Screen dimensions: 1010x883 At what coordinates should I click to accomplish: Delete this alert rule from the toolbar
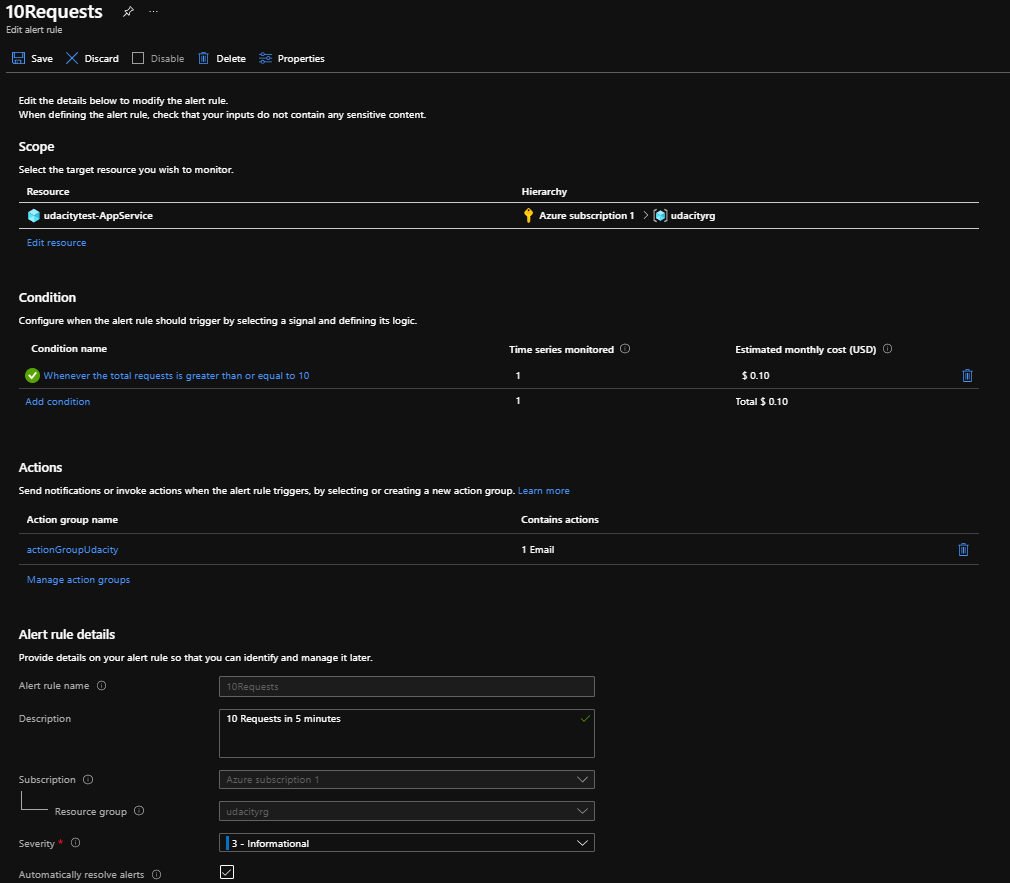[222, 59]
